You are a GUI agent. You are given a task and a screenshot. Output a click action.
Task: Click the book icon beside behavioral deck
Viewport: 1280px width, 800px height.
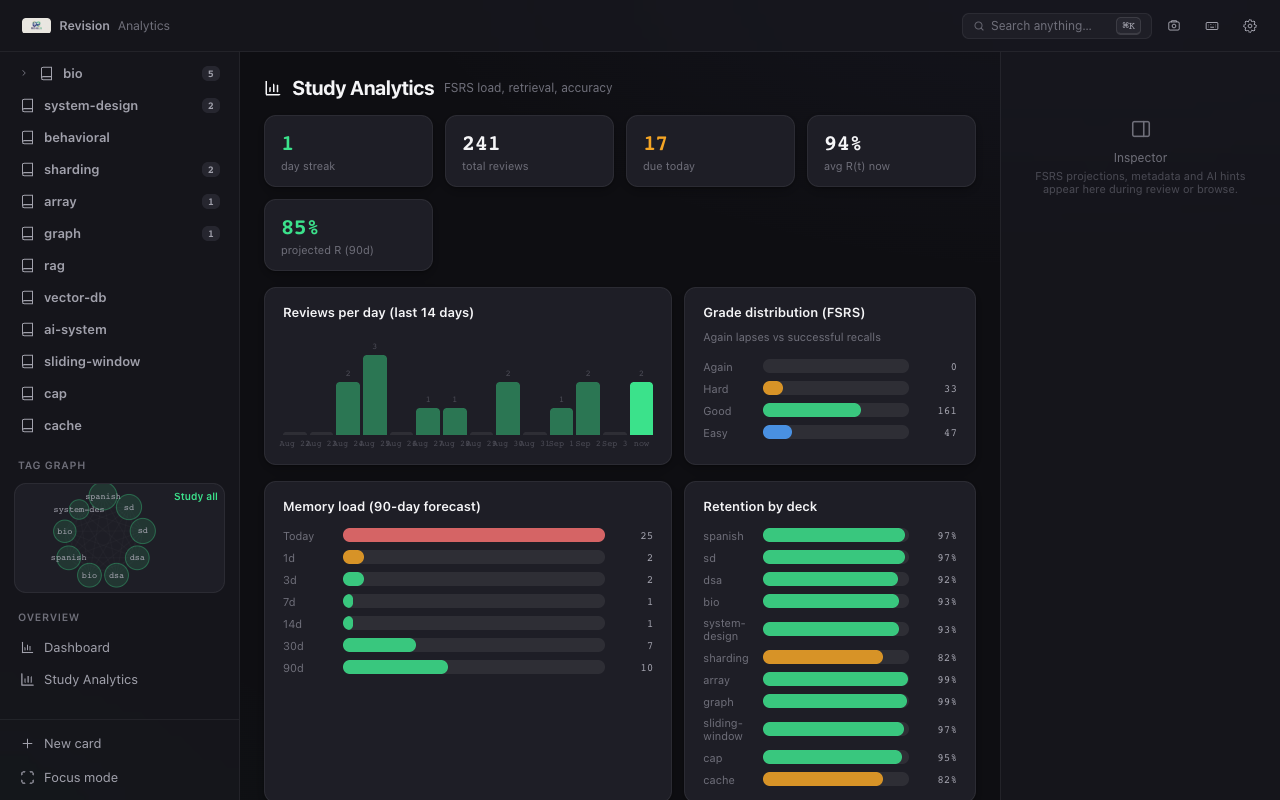(x=27, y=137)
